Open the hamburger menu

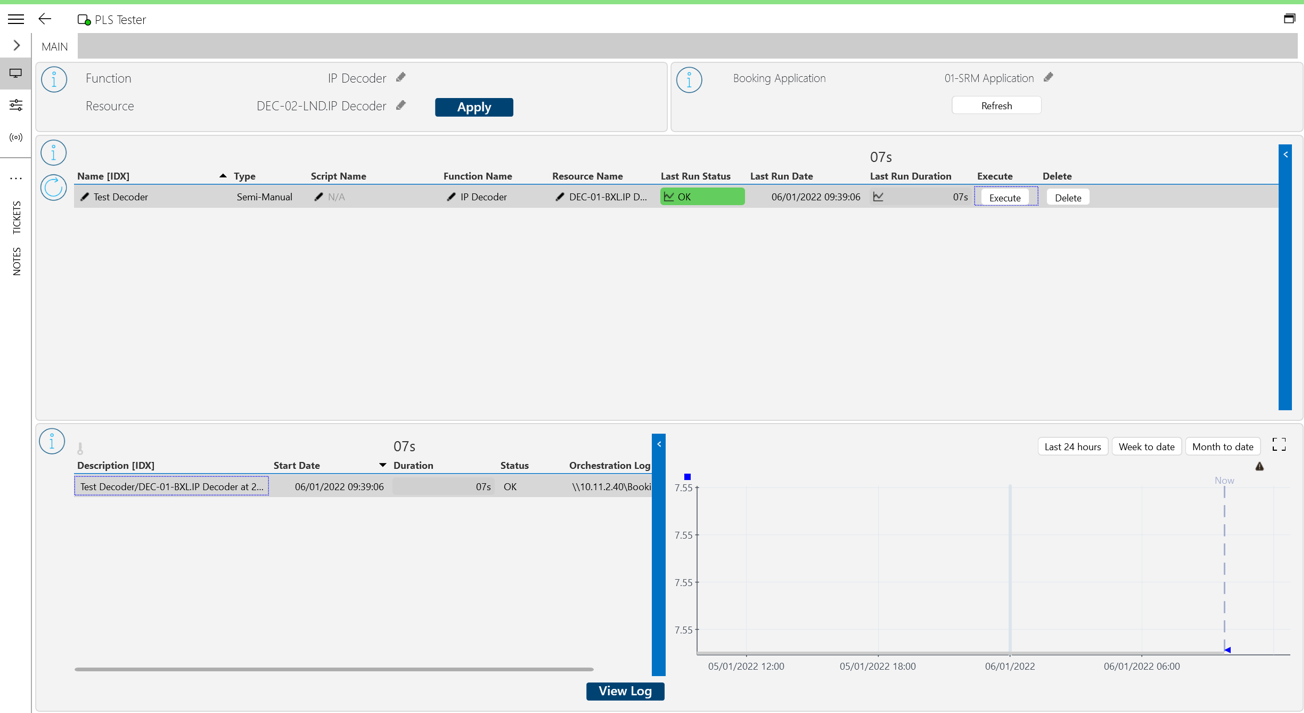click(x=16, y=19)
